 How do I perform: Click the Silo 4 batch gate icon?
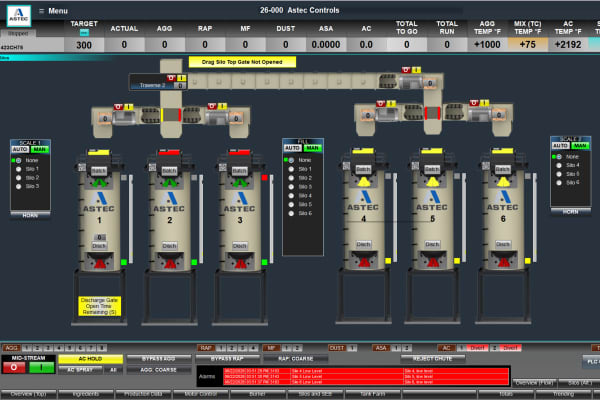(x=363, y=181)
